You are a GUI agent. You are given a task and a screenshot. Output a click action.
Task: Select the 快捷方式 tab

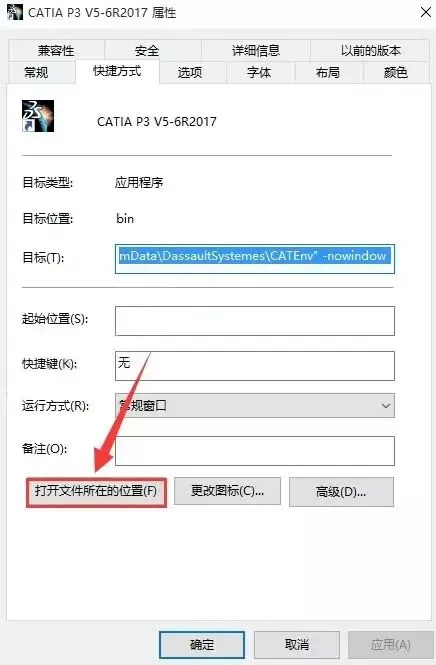pyautogui.click(x=117, y=71)
